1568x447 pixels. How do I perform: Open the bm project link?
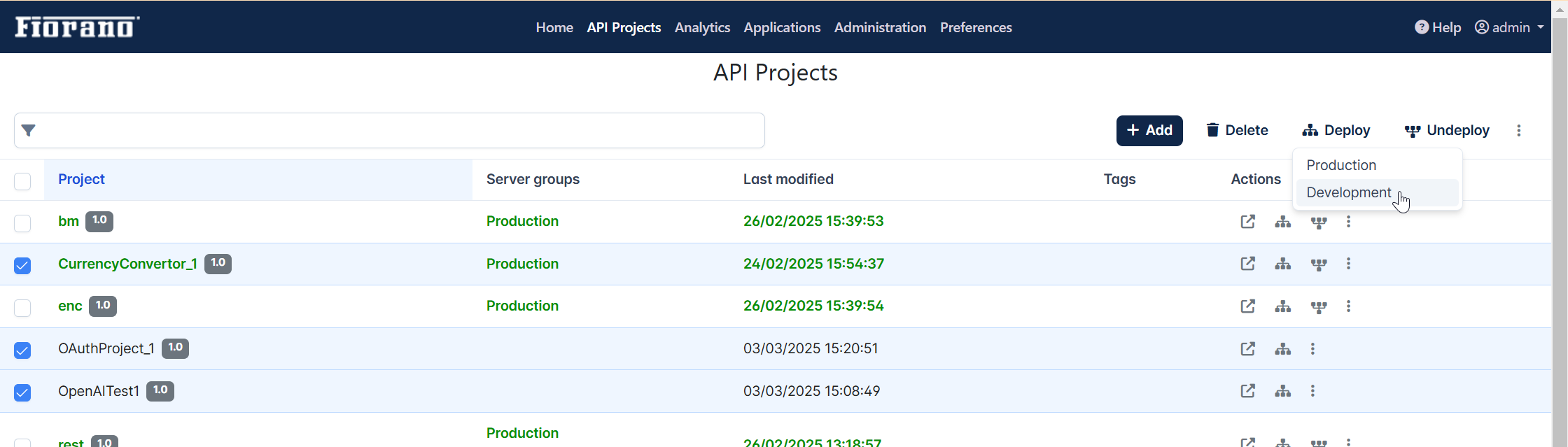point(69,221)
